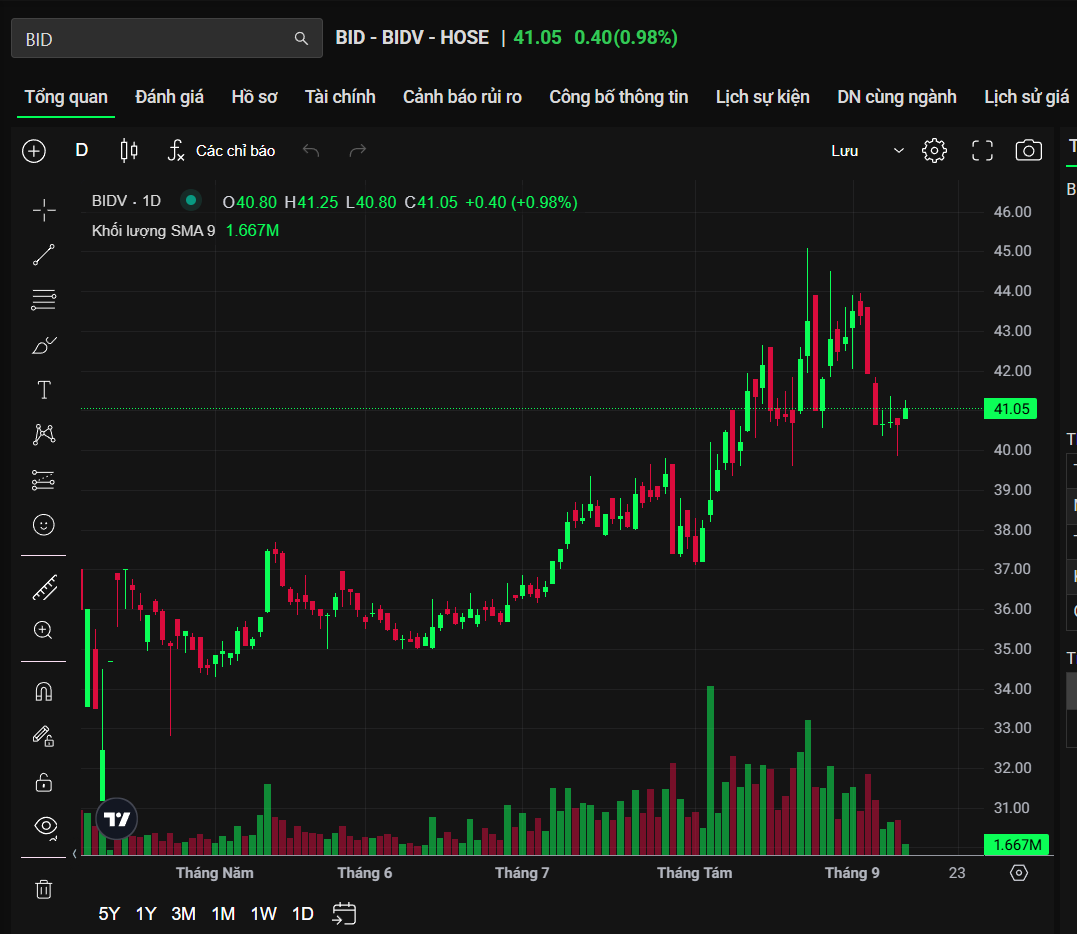Toggle hide all drawings eye
The image size is (1077, 934).
pyautogui.click(x=46, y=826)
